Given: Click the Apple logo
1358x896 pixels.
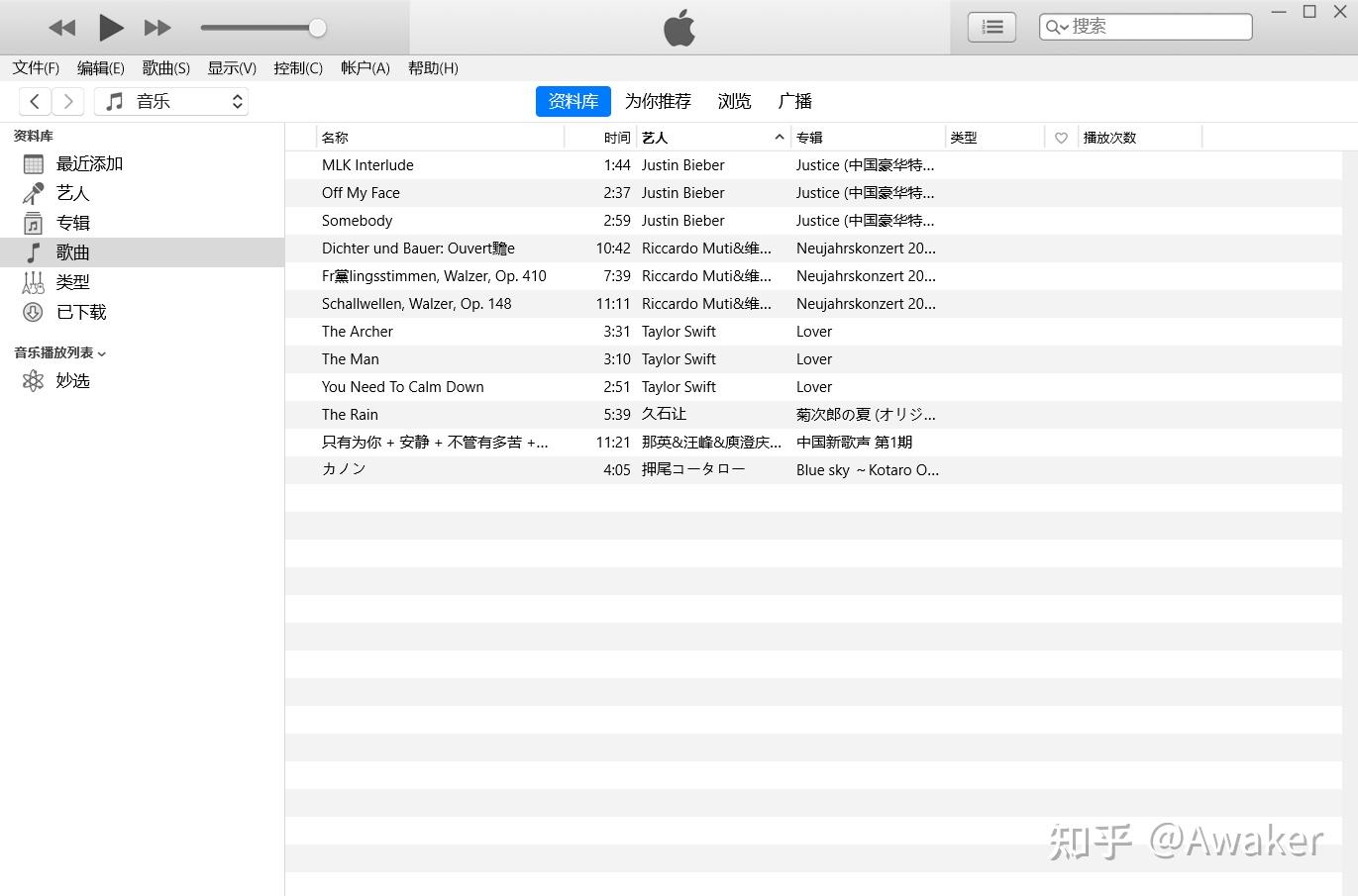Looking at the screenshot, I should point(679,28).
